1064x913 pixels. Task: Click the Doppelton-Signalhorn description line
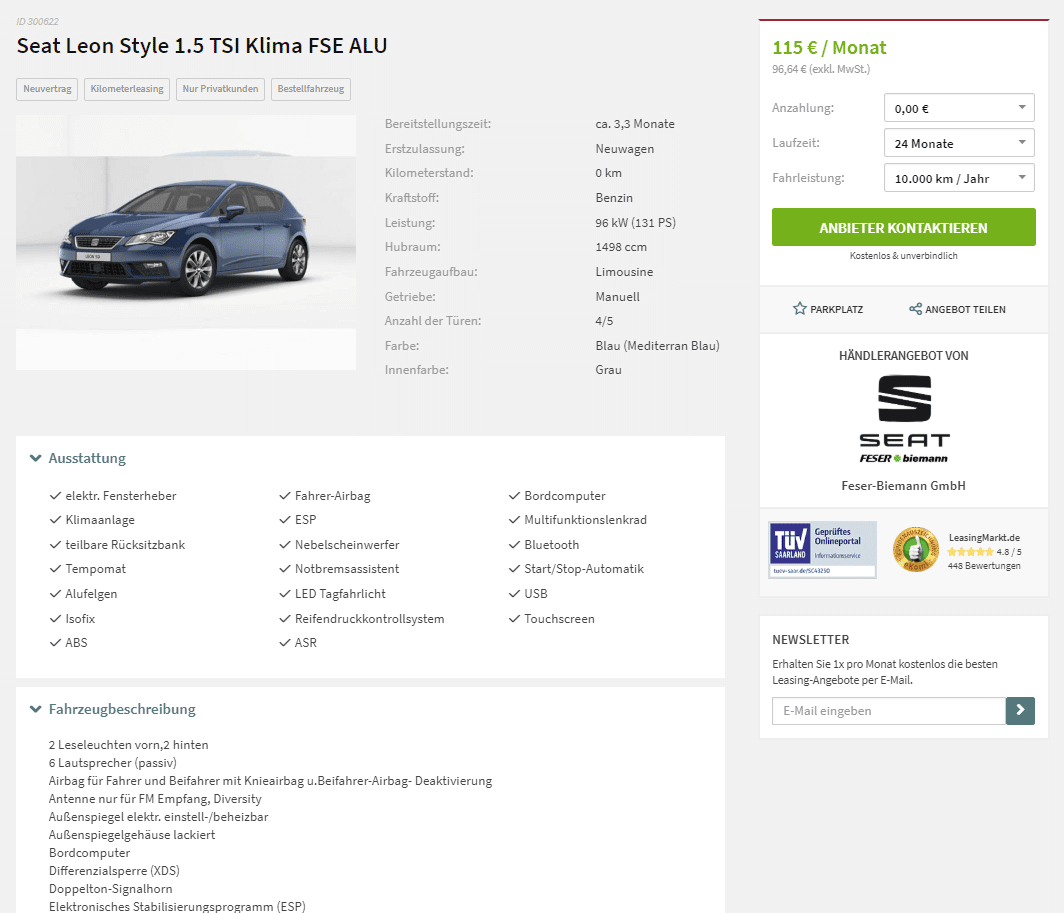[111, 889]
